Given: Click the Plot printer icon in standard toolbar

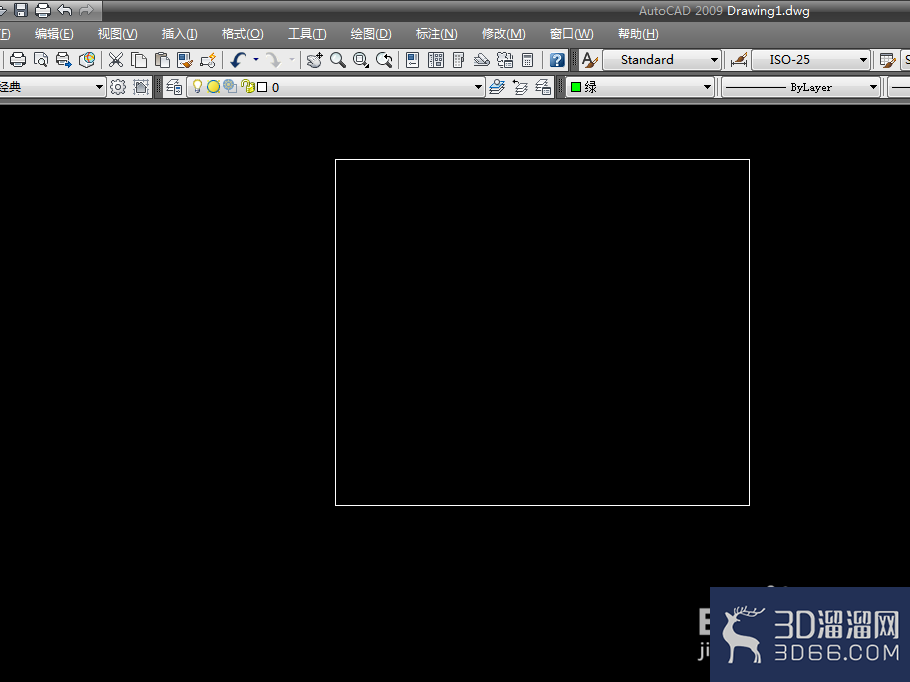Looking at the screenshot, I should tap(18, 60).
